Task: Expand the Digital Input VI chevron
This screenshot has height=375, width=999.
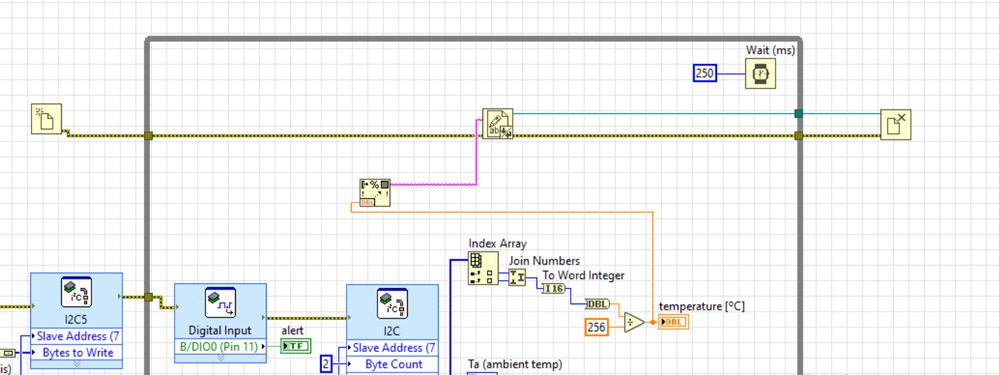Action: 220,358
